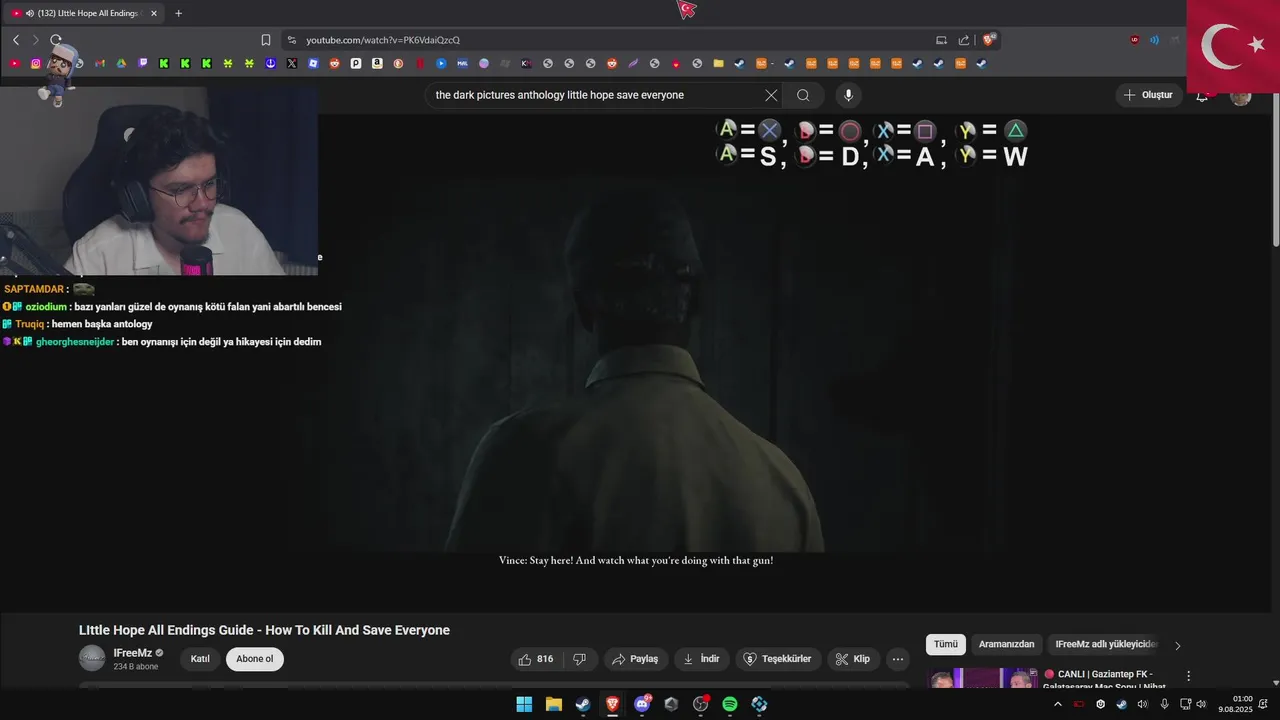
Task: Open the YouTube bookmark in bookmarks bar
Action: (14, 63)
